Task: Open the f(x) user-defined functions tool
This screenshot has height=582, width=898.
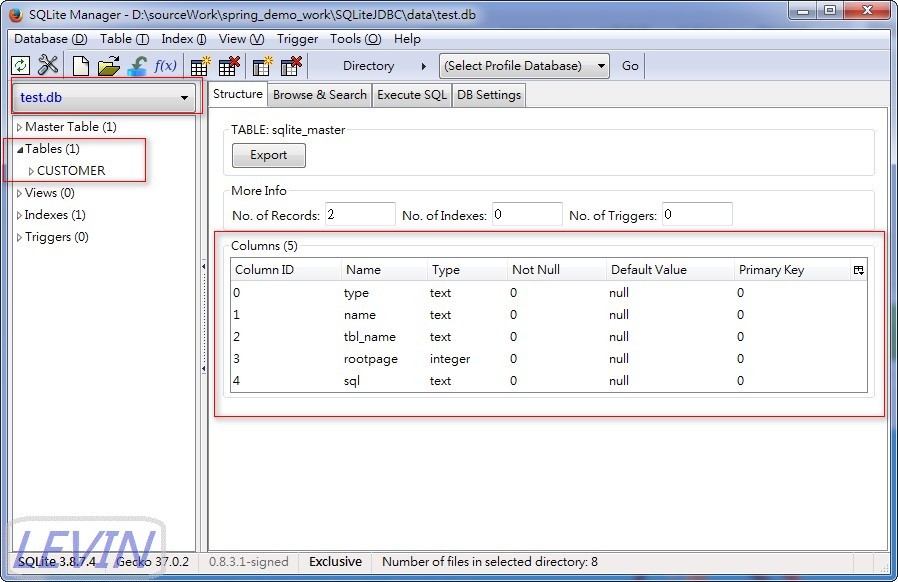Action: click(164, 65)
